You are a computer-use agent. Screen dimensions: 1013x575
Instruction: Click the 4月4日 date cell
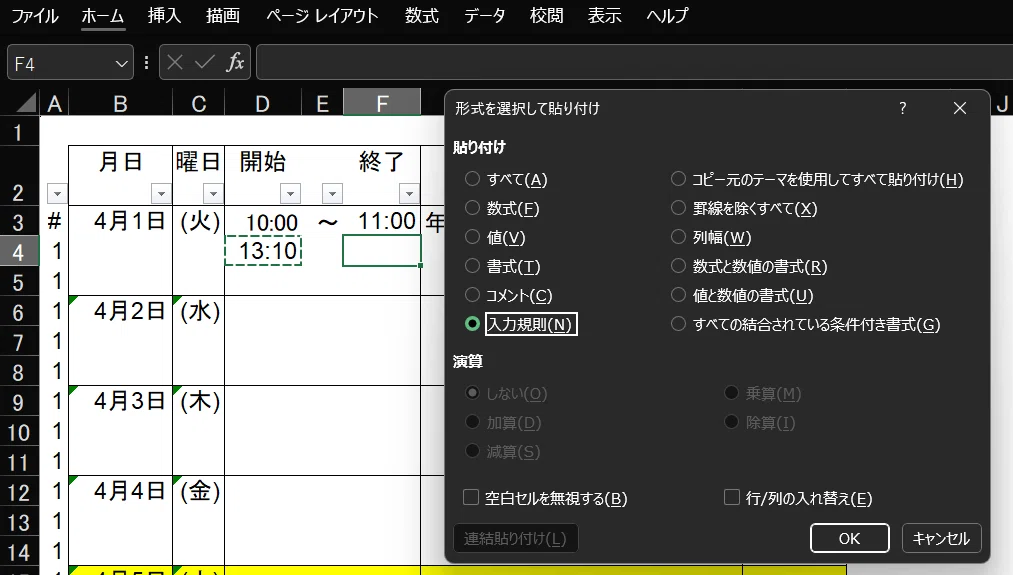120,491
